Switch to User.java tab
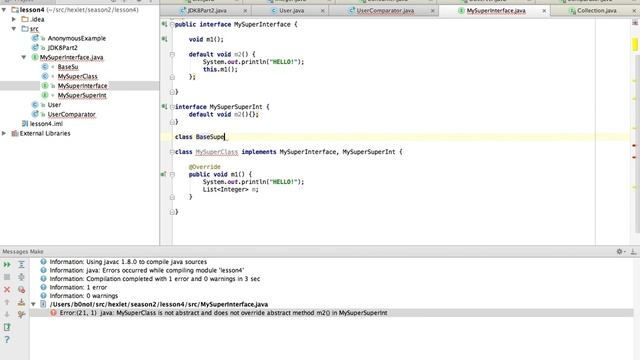Image resolution: width=640 pixels, height=360 pixels. tap(291, 11)
